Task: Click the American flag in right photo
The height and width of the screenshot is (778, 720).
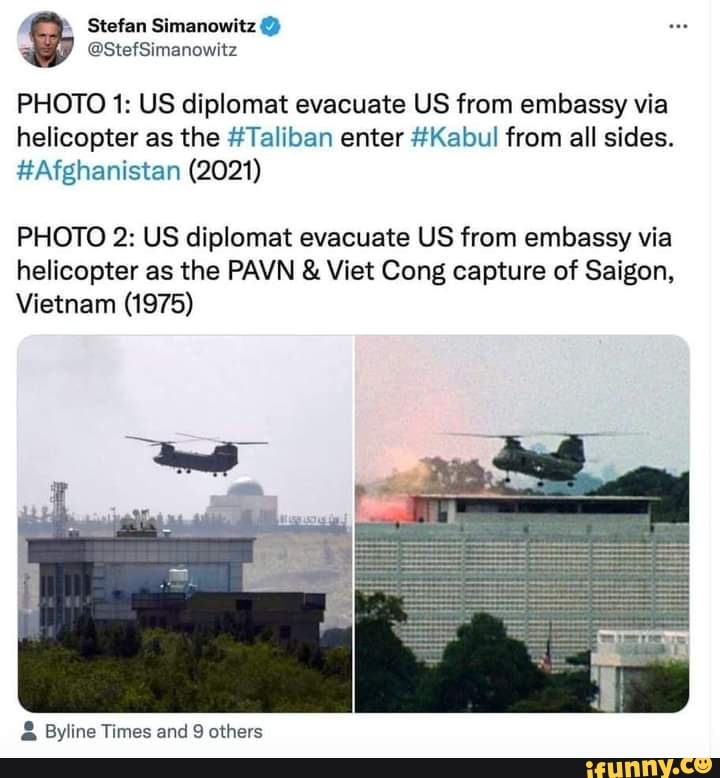Action: coord(546,656)
